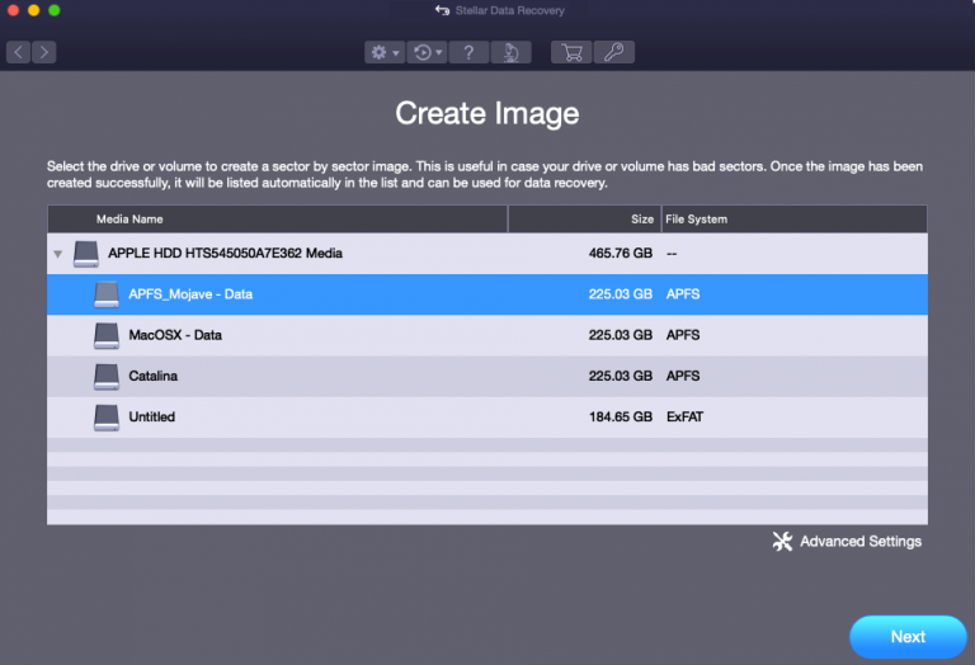This screenshot has height=666, width=977.
Task: Collapse the APPLE HDD media tree
Action: pos(58,254)
